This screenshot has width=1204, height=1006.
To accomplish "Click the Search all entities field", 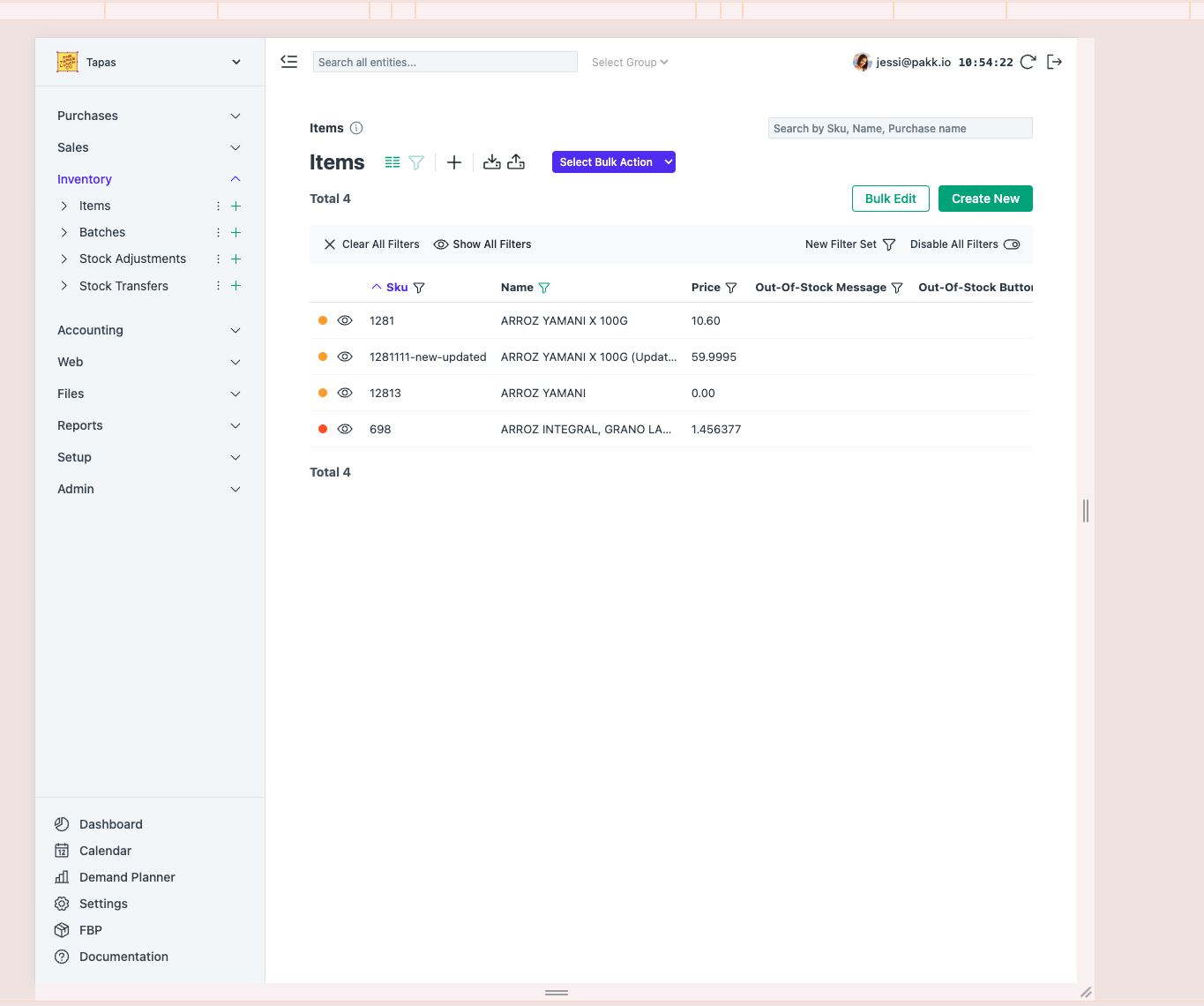I will [x=445, y=63].
